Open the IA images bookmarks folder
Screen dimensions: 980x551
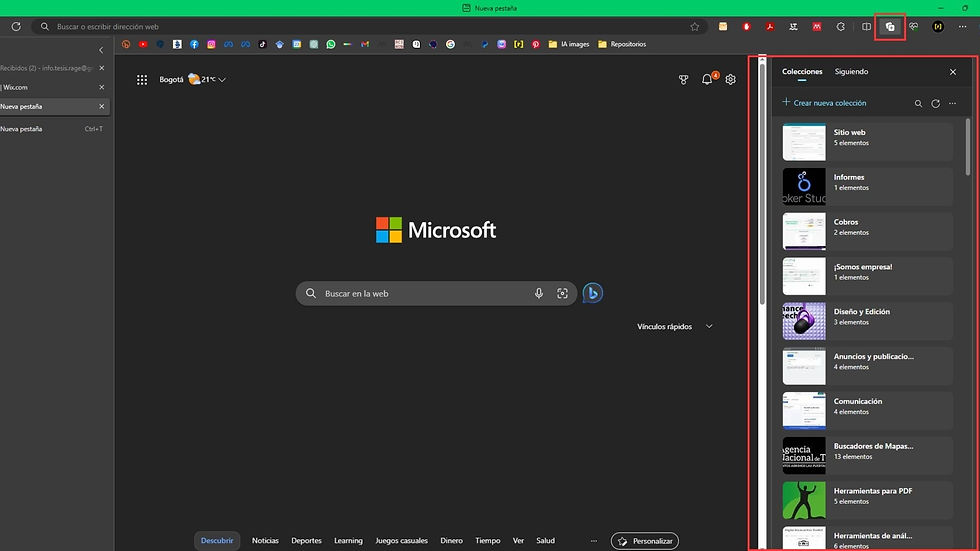[569, 44]
